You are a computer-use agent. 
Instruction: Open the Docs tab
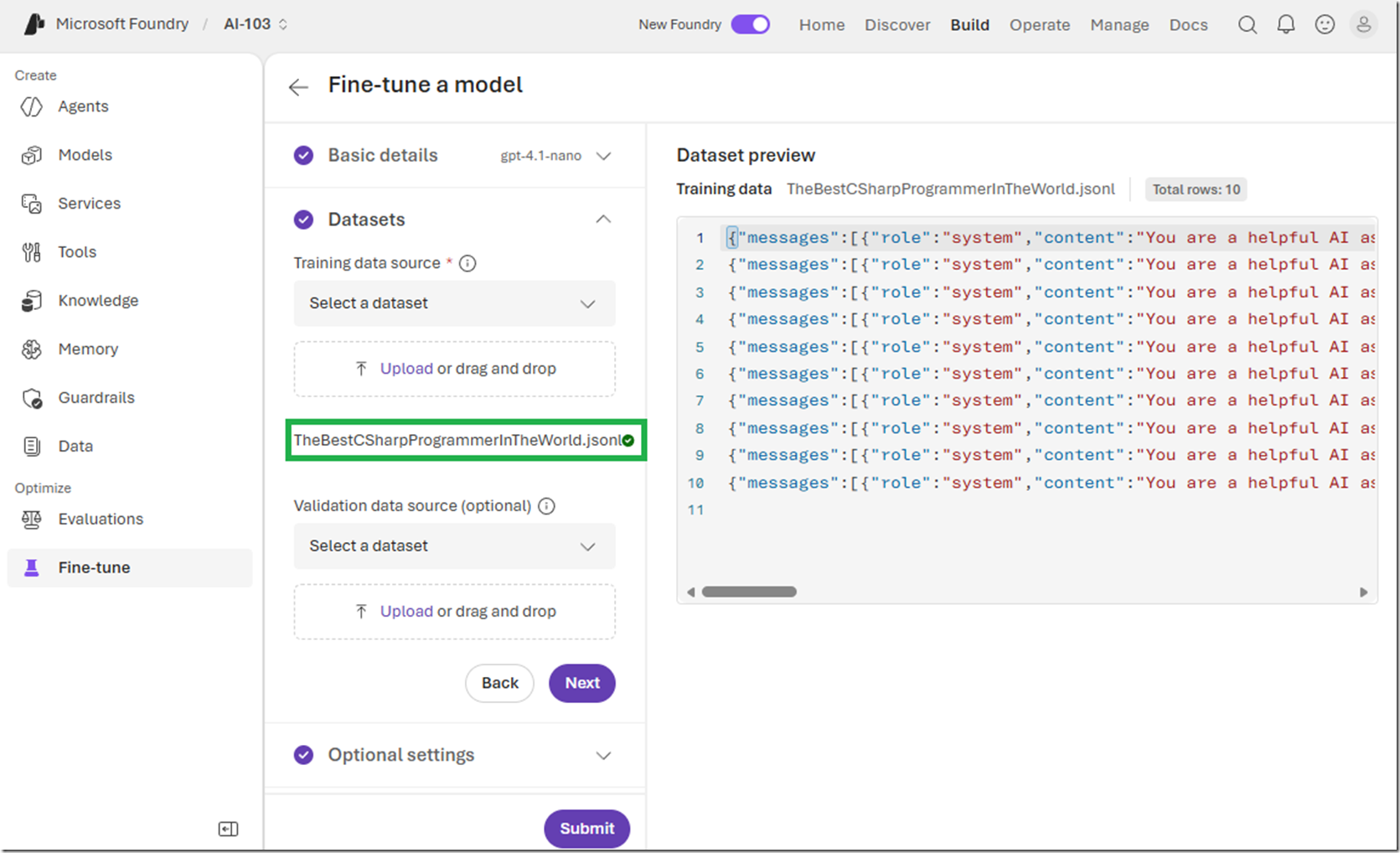1188,25
